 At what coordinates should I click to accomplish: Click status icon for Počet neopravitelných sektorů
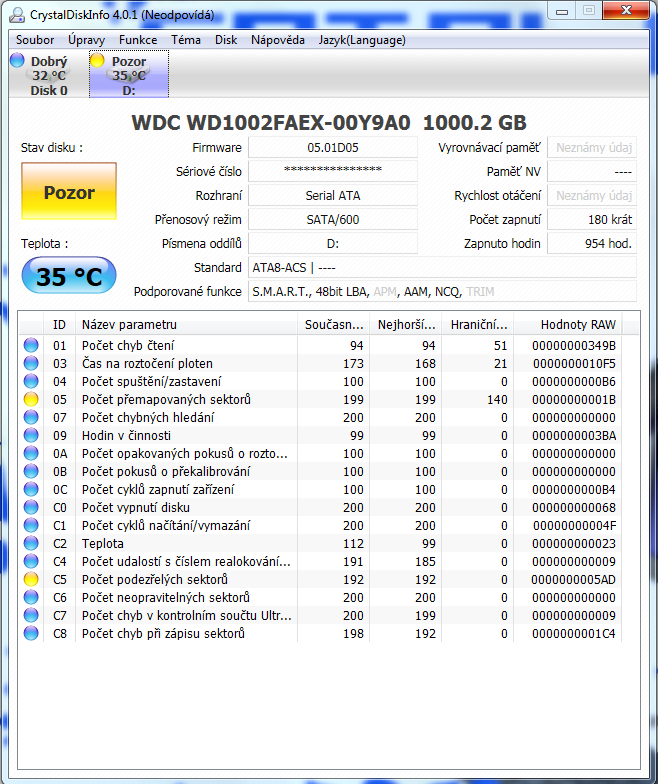point(31,597)
